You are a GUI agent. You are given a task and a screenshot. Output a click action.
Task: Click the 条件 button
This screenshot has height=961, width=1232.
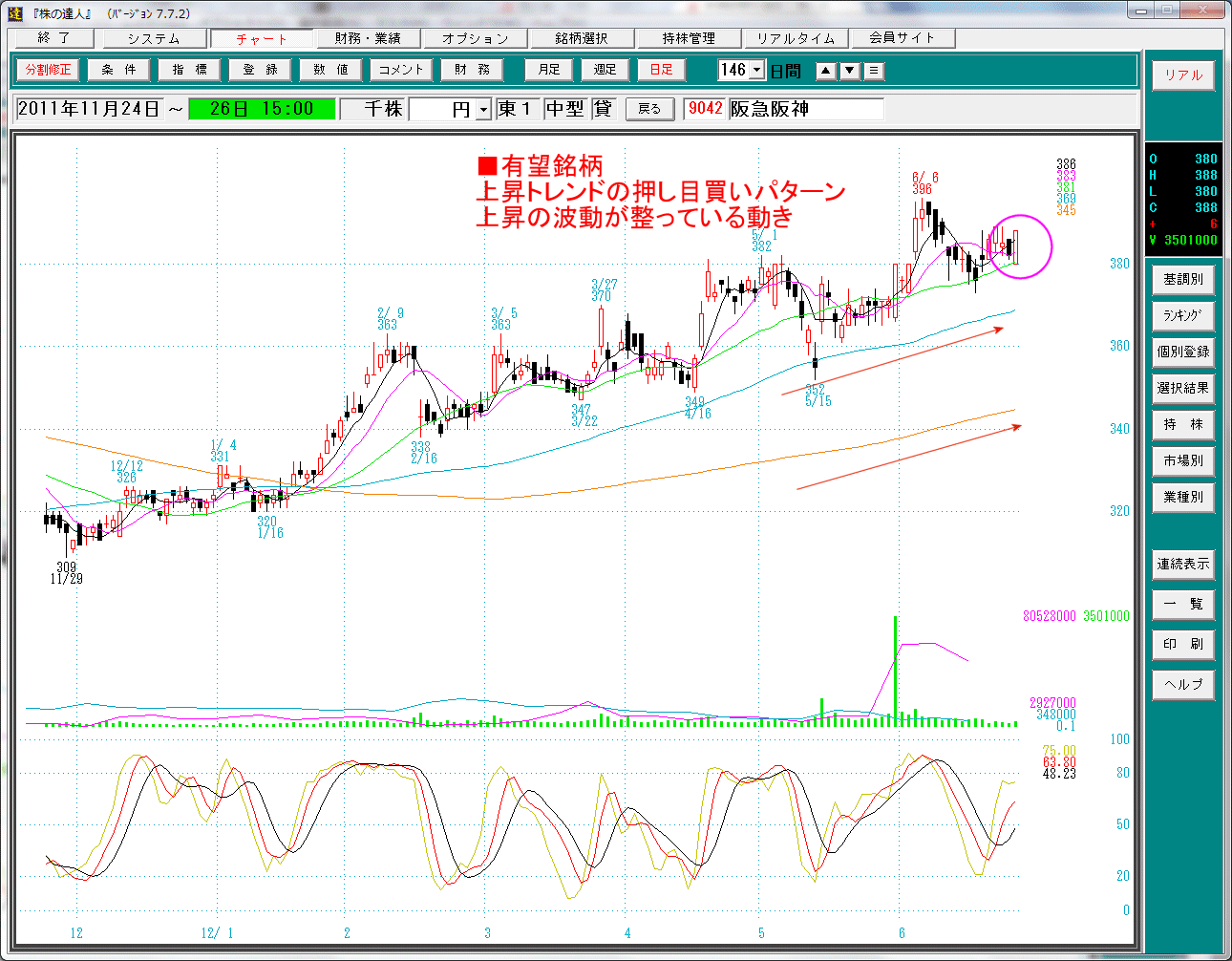(118, 70)
